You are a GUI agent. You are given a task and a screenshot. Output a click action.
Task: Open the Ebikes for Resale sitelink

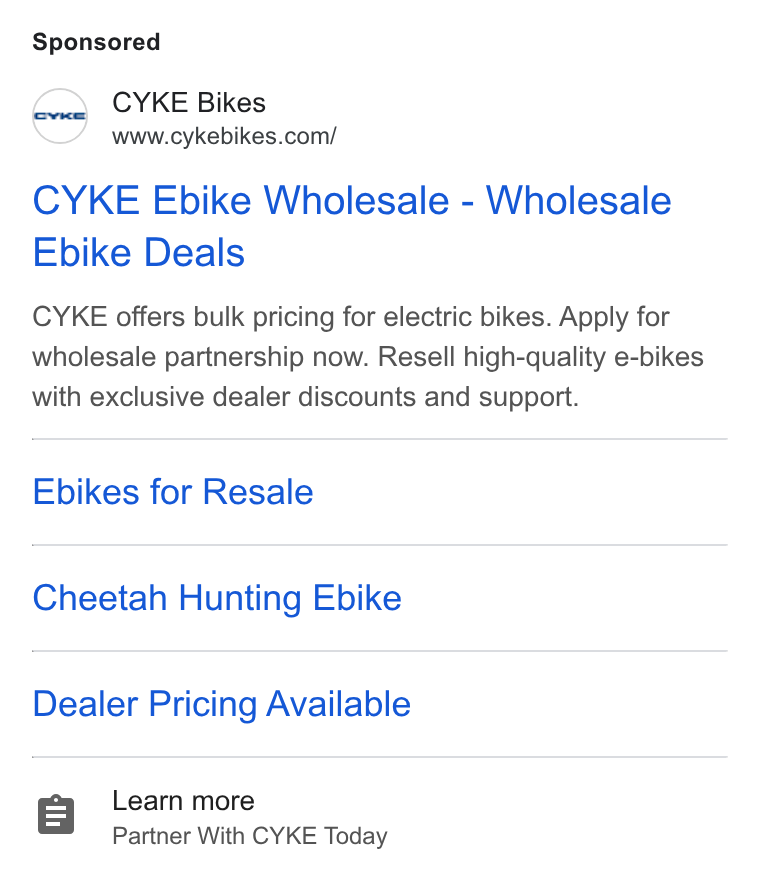click(x=173, y=492)
